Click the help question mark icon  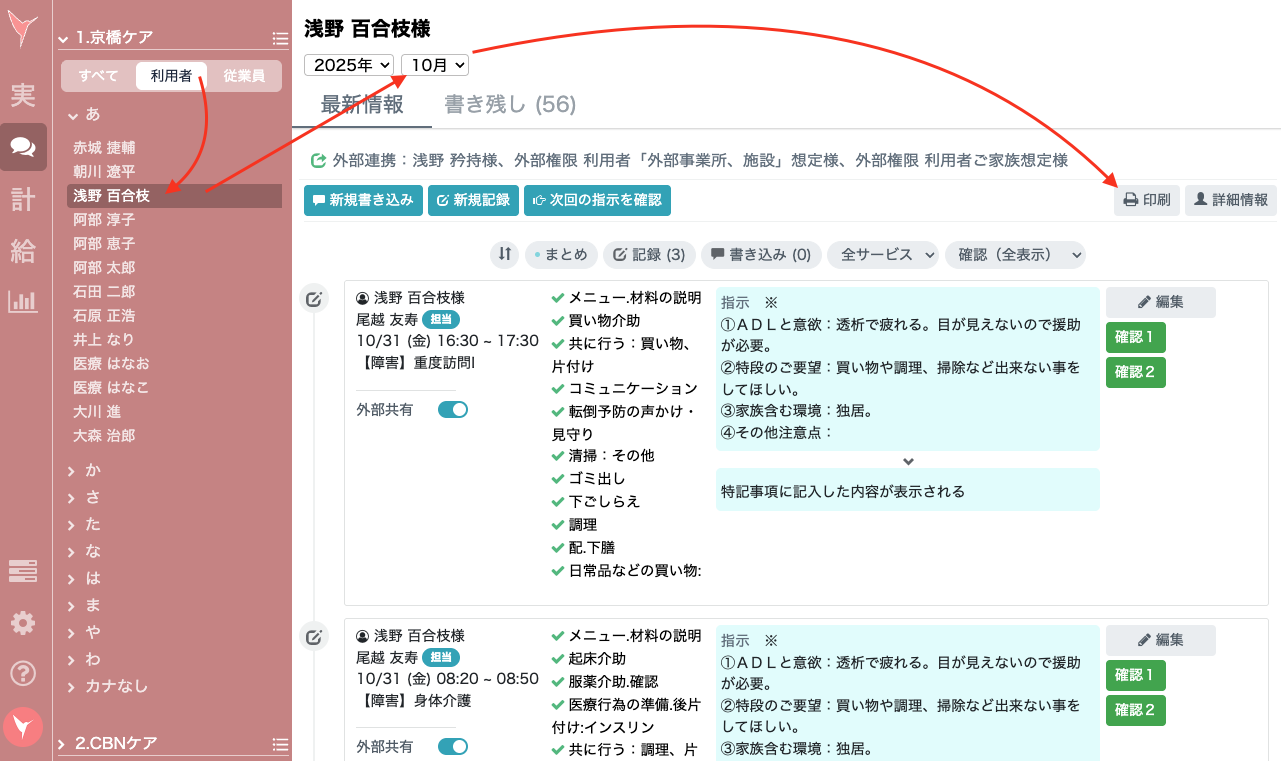click(23, 674)
